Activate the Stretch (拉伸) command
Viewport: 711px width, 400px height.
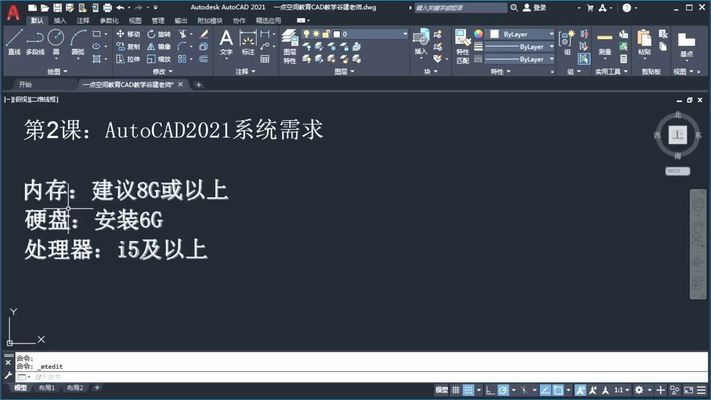128,59
